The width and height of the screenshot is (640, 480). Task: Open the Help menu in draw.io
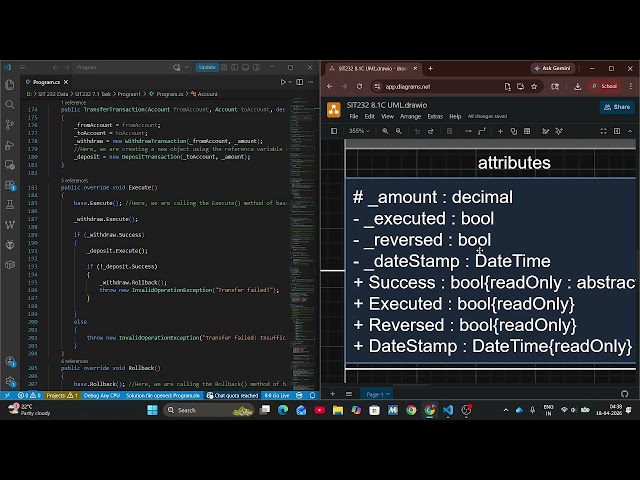(455, 116)
